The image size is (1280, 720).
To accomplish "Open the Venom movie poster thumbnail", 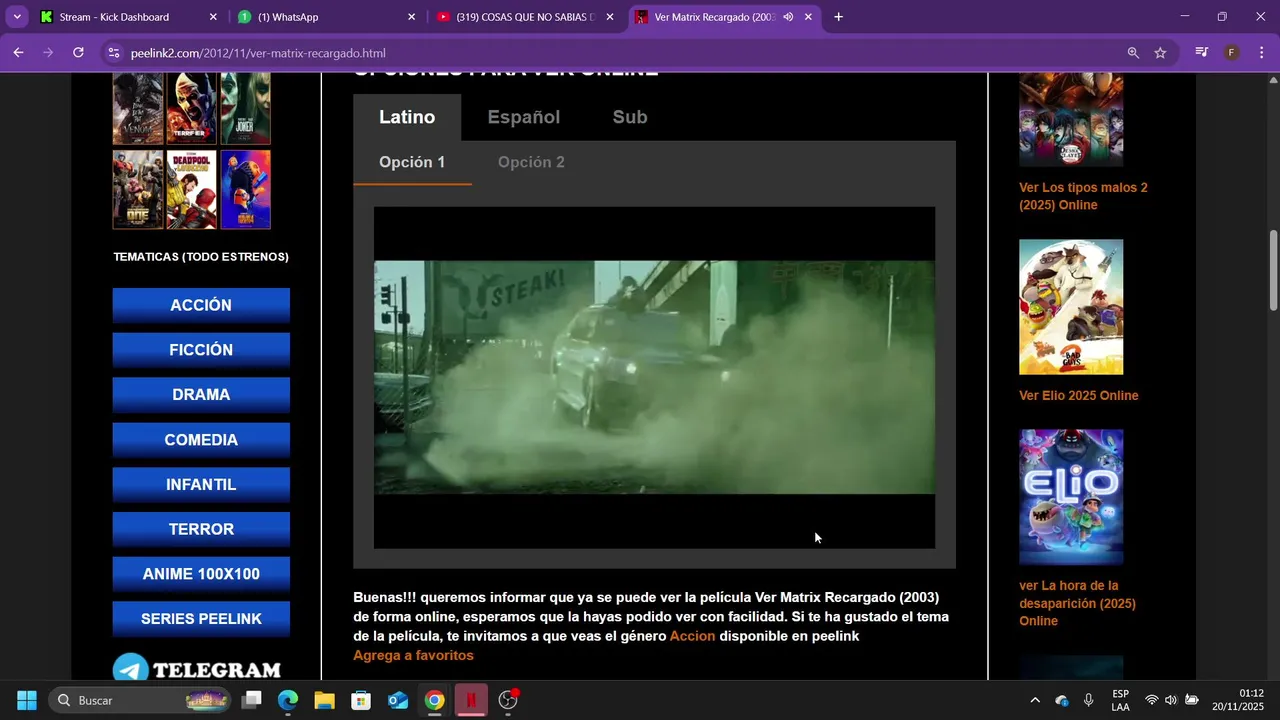I will pos(138,108).
